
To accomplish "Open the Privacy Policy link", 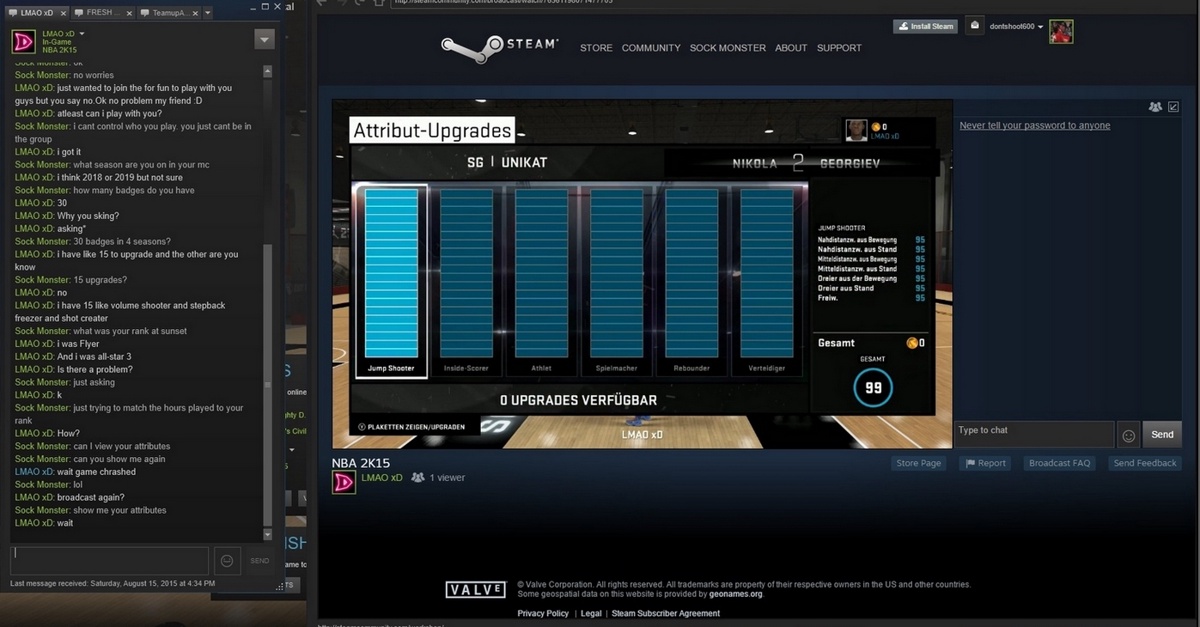I will (x=543, y=613).
